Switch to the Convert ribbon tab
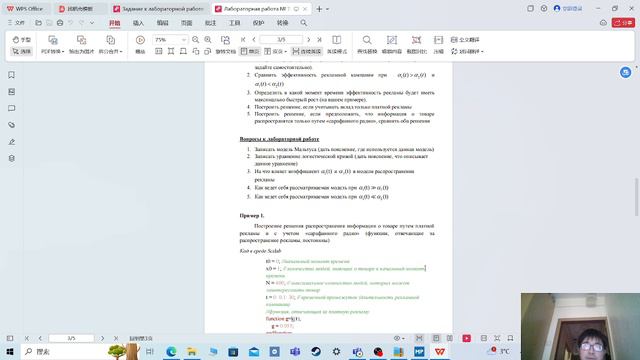Image resolution: width=640 pixels, height=360 pixels. 282,23
